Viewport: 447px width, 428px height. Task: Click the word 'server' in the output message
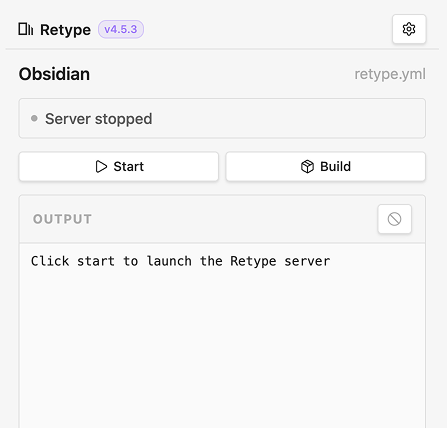click(307, 261)
